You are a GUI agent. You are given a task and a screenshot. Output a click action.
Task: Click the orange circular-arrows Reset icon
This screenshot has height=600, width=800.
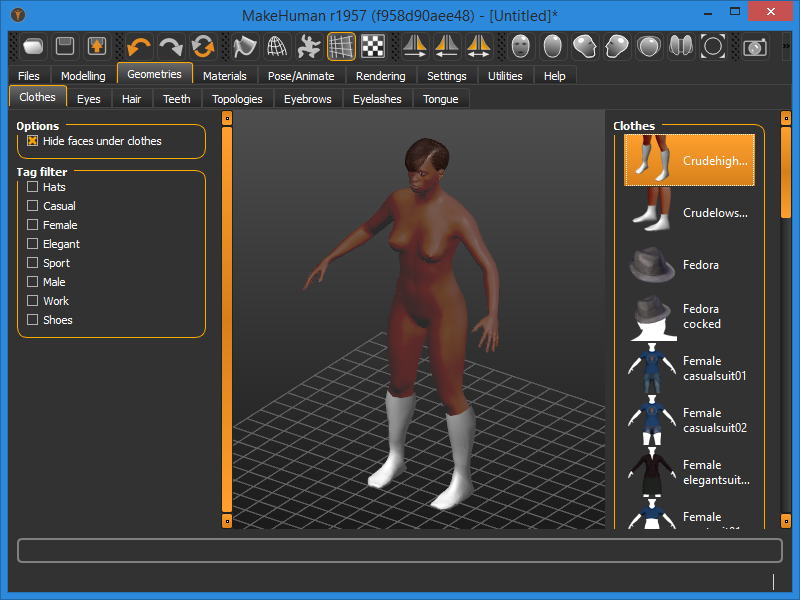203,46
